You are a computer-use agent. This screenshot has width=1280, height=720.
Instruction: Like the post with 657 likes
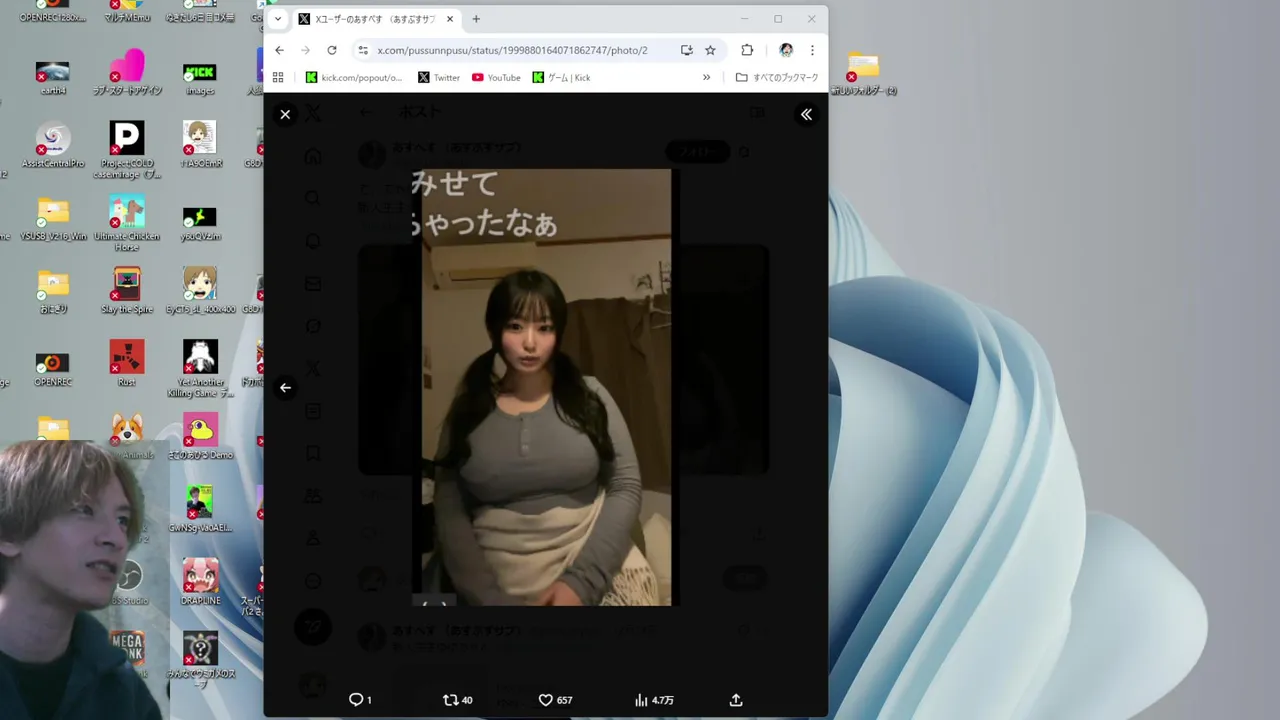pyautogui.click(x=555, y=700)
